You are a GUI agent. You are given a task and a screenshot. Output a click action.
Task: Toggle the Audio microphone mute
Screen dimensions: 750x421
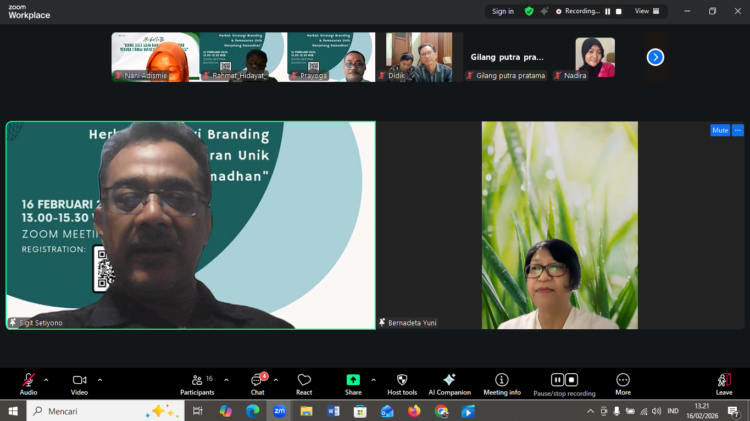coord(28,383)
